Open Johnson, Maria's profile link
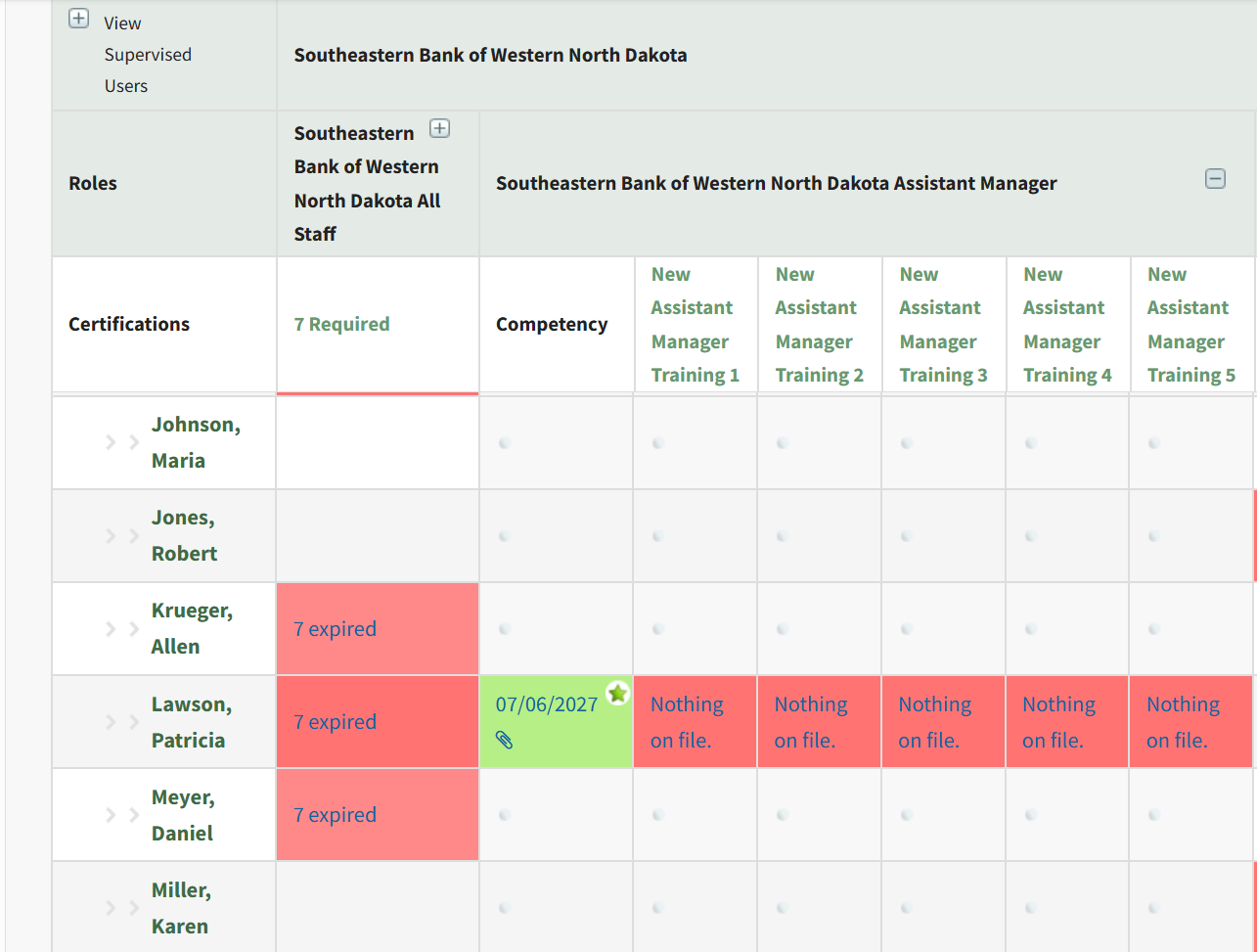The height and width of the screenshot is (952, 1257). 196,442
